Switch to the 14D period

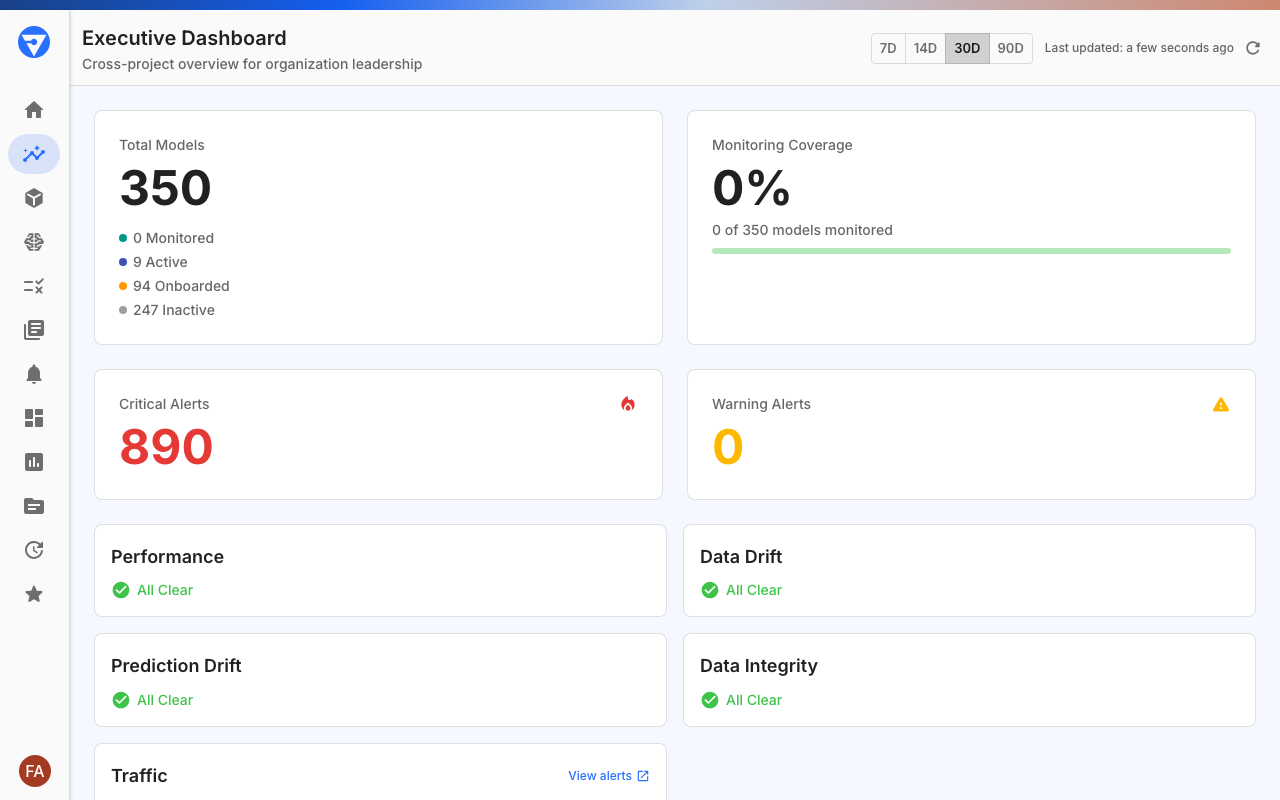(x=925, y=48)
